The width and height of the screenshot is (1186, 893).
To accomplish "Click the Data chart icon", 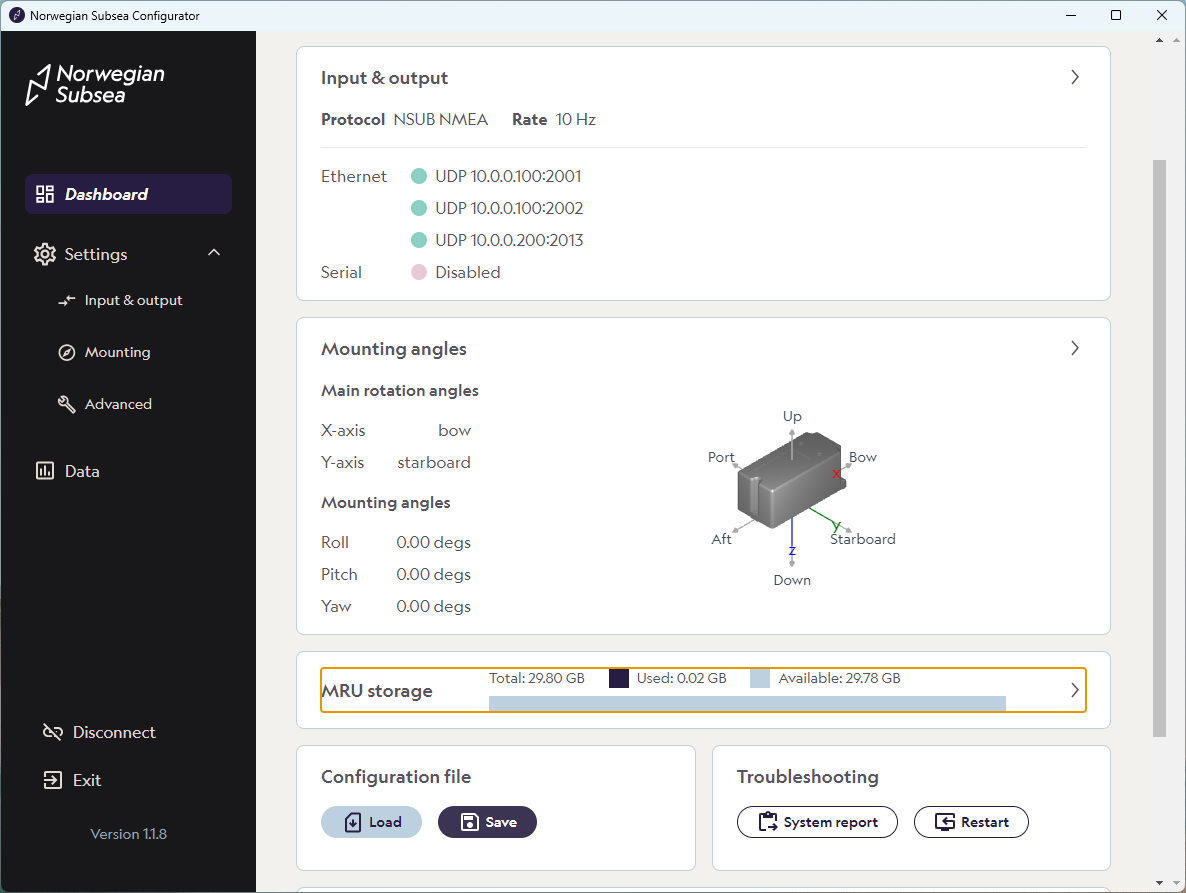I will (45, 471).
